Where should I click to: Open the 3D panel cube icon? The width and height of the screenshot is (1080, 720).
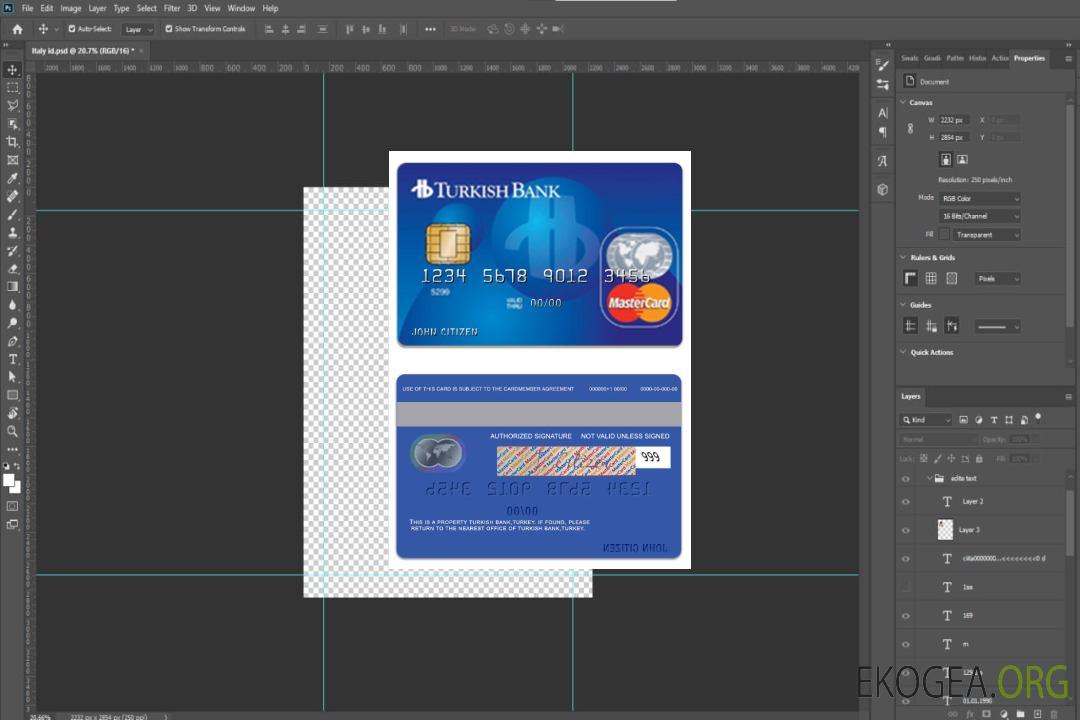[x=882, y=189]
